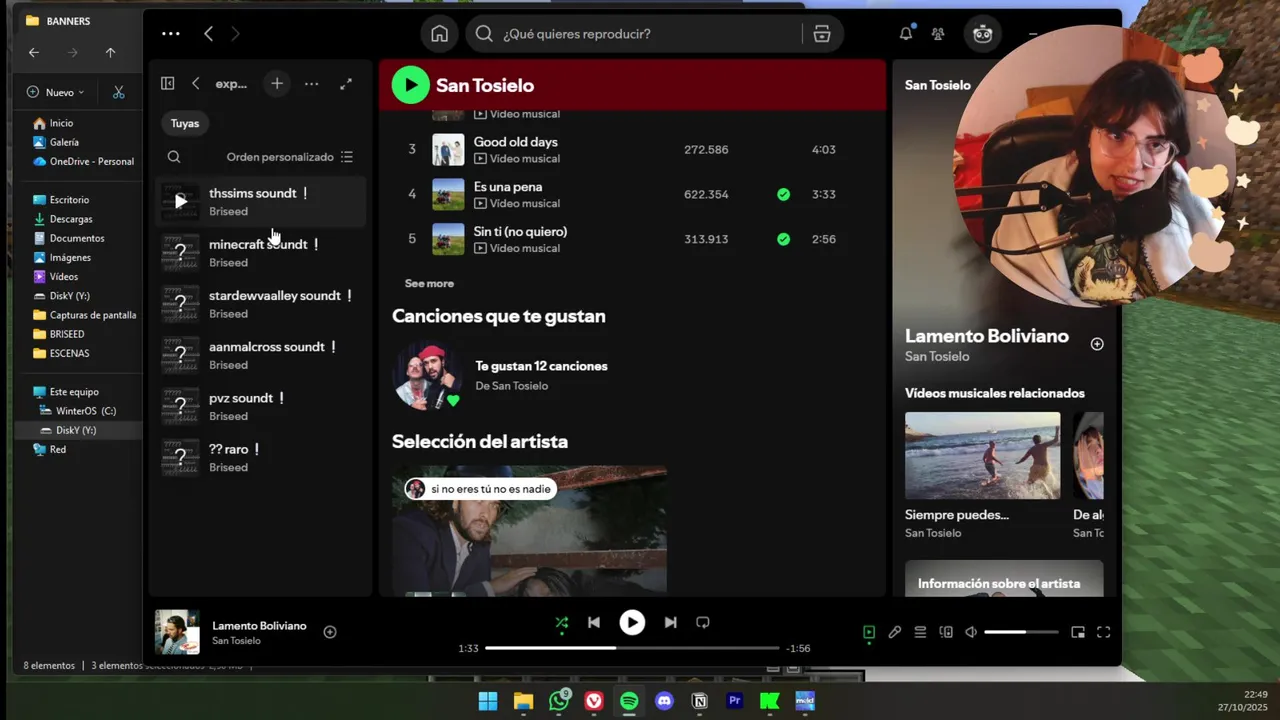
Task: Switch to full screen mode
Action: click(x=1104, y=632)
